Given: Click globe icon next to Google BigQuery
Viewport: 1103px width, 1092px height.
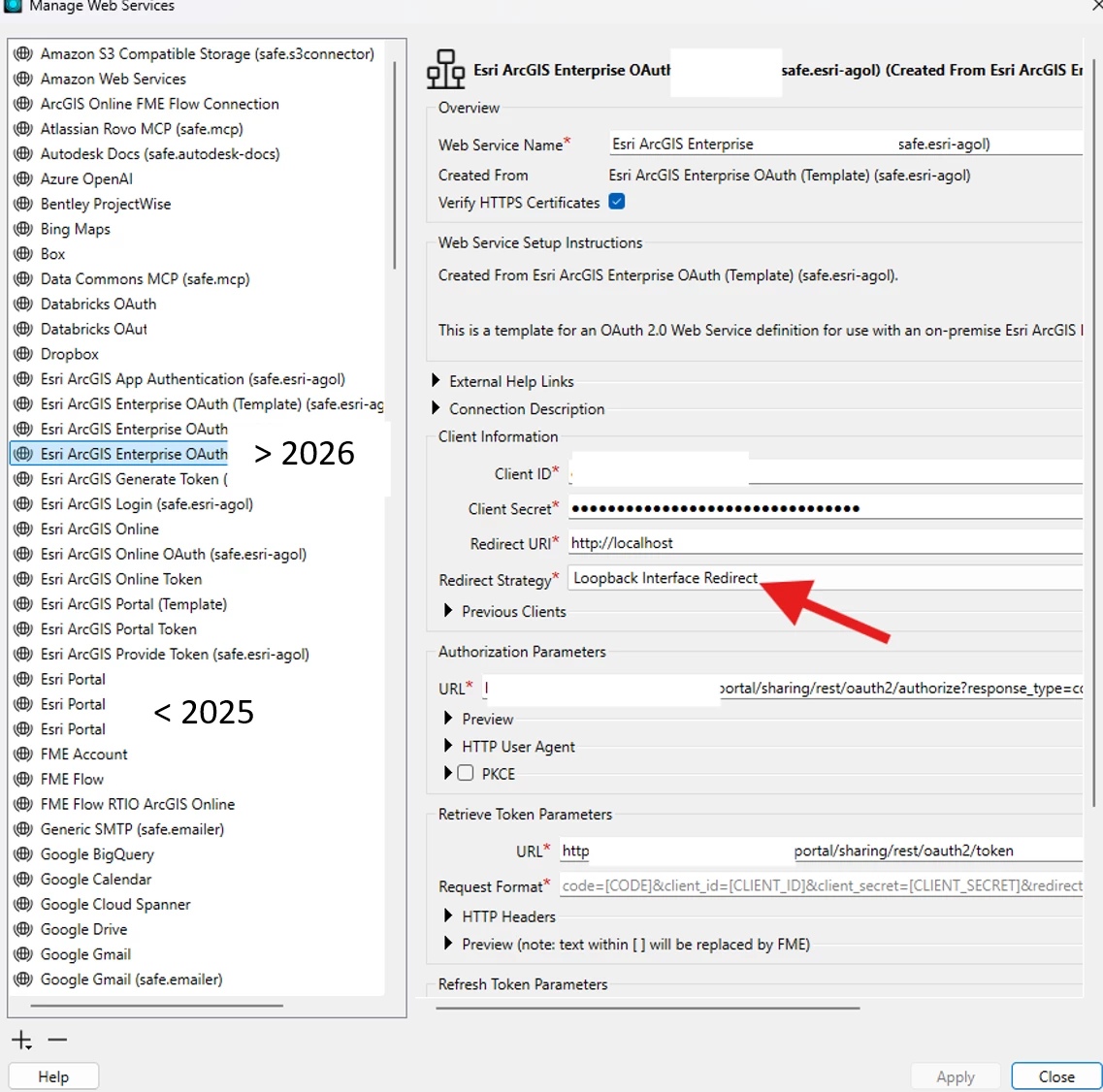Looking at the screenshot, I should tap(23, 853).
